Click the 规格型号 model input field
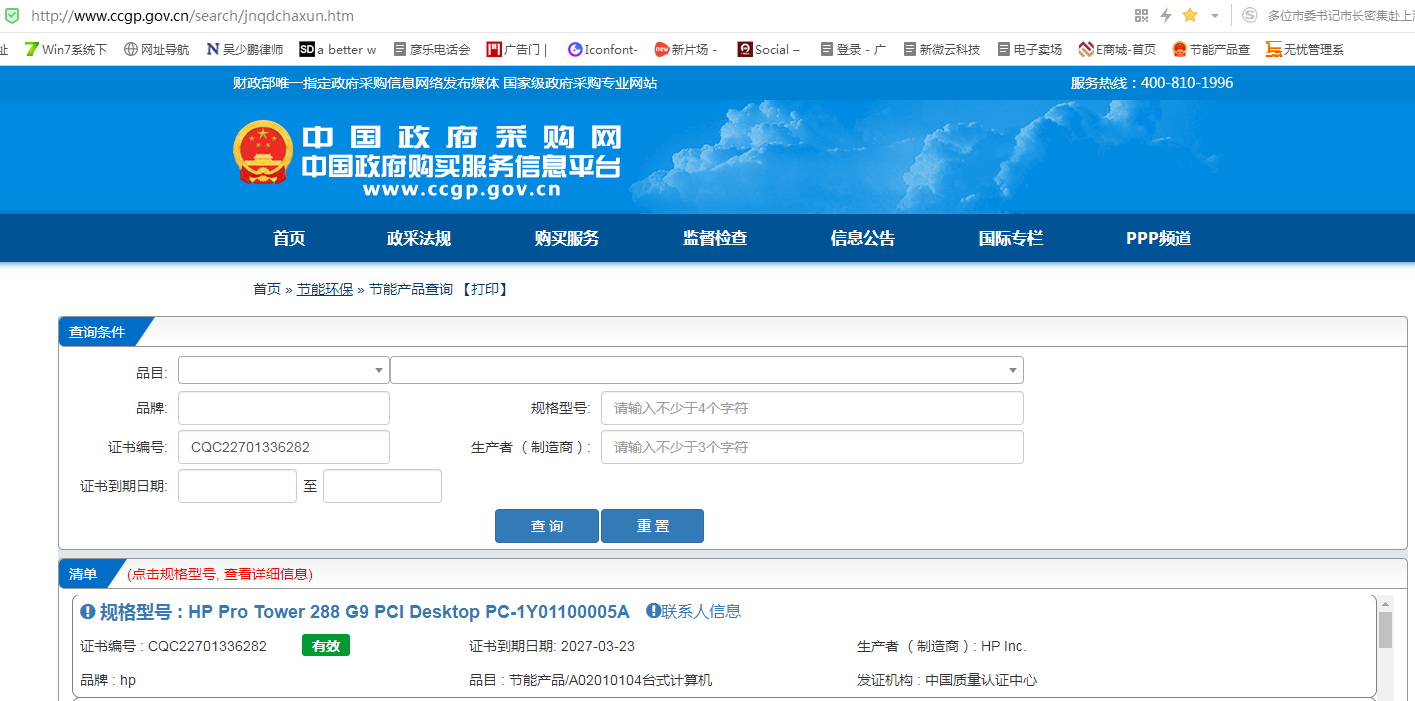The image size is (1415, 701). [x=812, y=408]
